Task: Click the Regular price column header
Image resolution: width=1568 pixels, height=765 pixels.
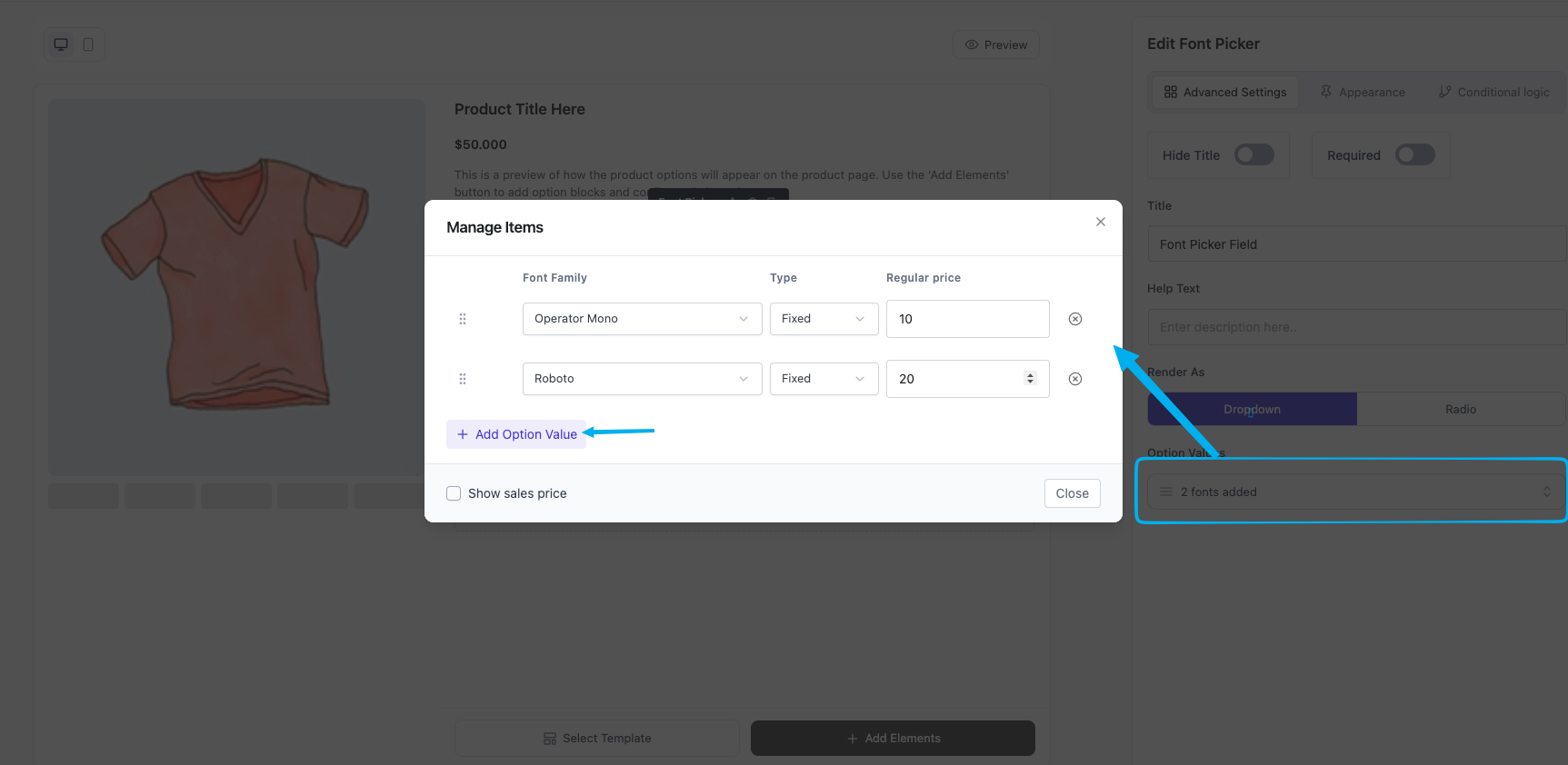Action: click(x=924, y=278)
